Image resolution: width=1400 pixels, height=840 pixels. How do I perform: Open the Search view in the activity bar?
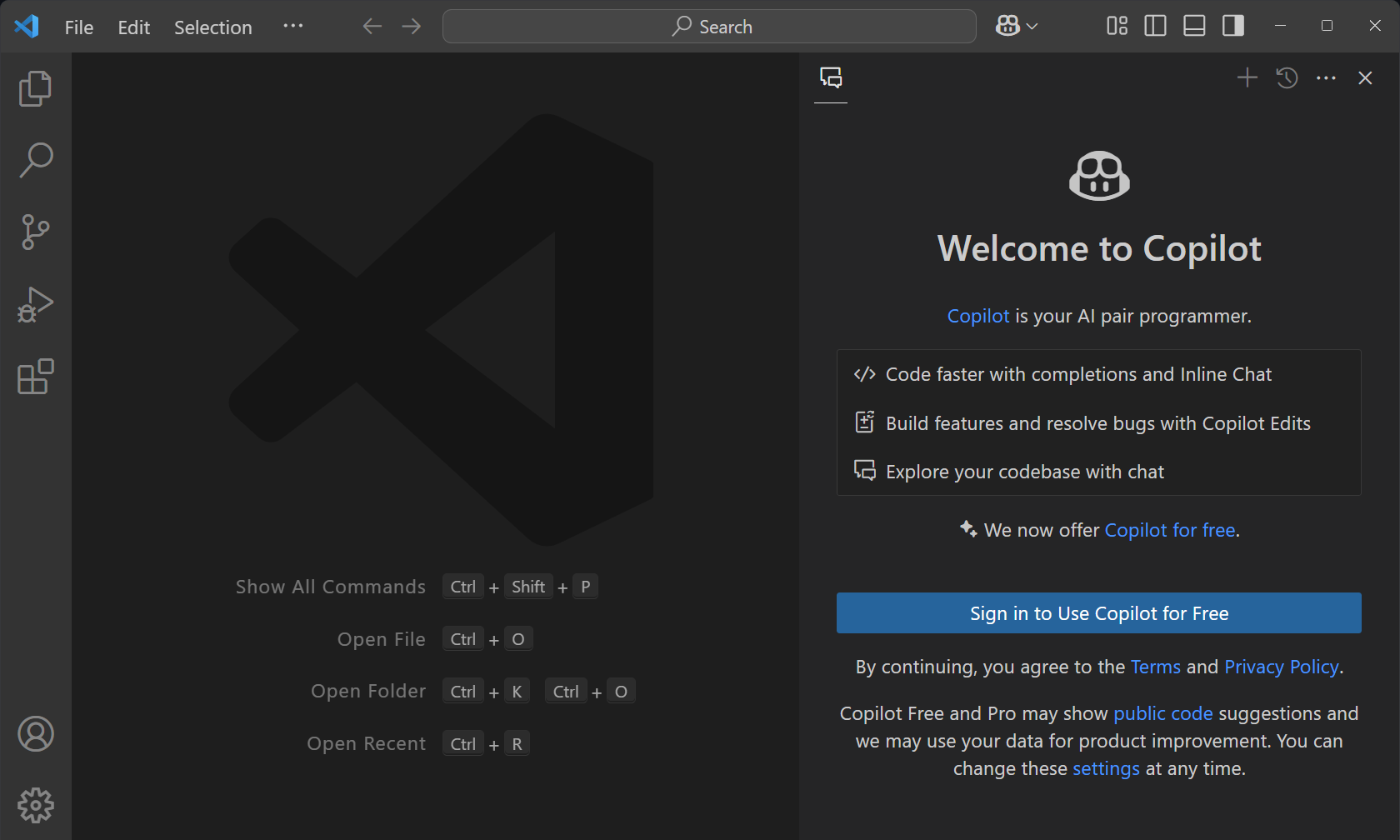pos(35,160)
